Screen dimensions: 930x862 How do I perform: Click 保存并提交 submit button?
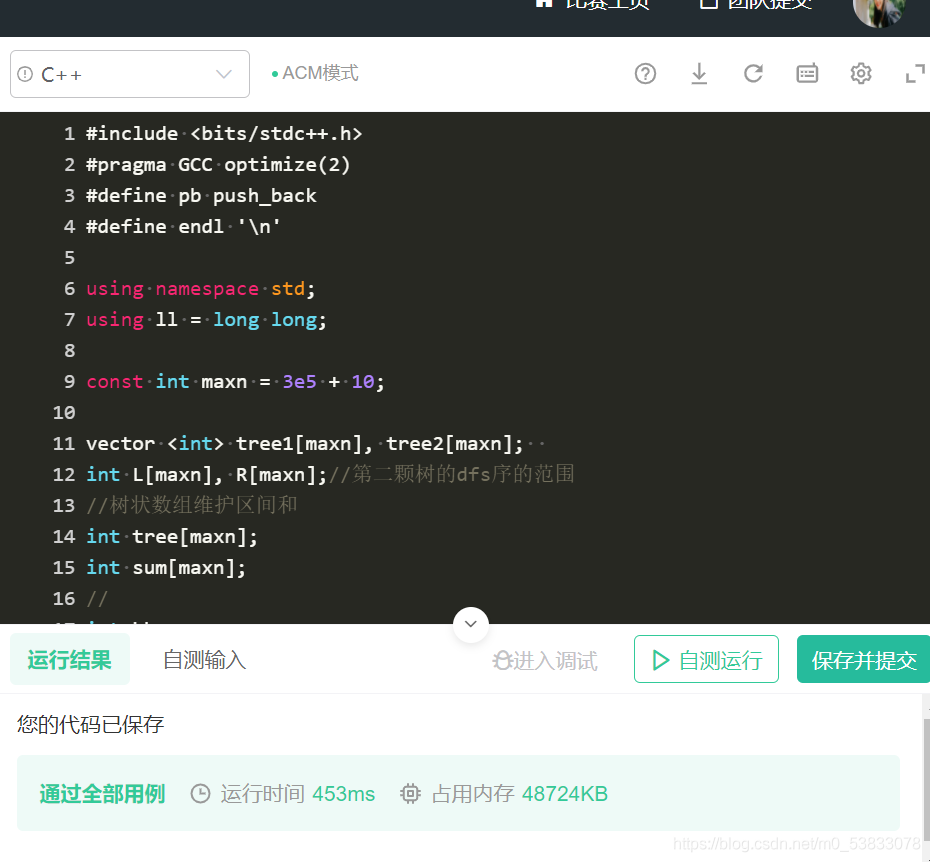tap(864, 659)
